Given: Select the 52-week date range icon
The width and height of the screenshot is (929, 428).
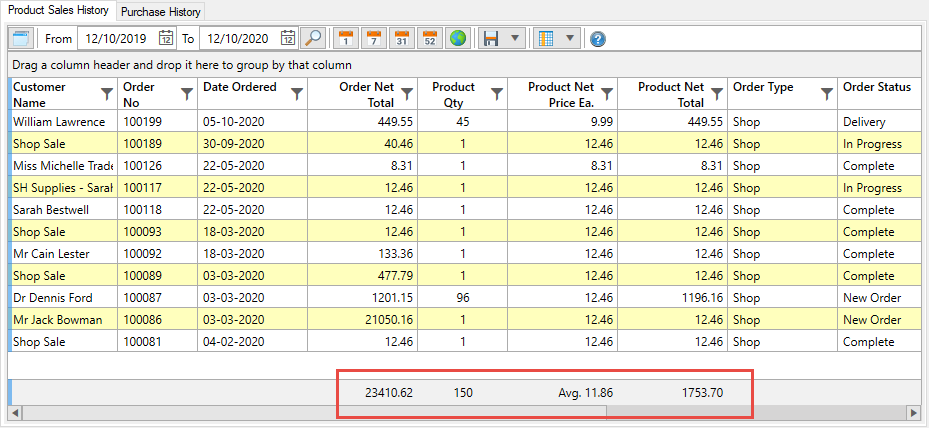Looking at the screenshot, I should 429,39.
